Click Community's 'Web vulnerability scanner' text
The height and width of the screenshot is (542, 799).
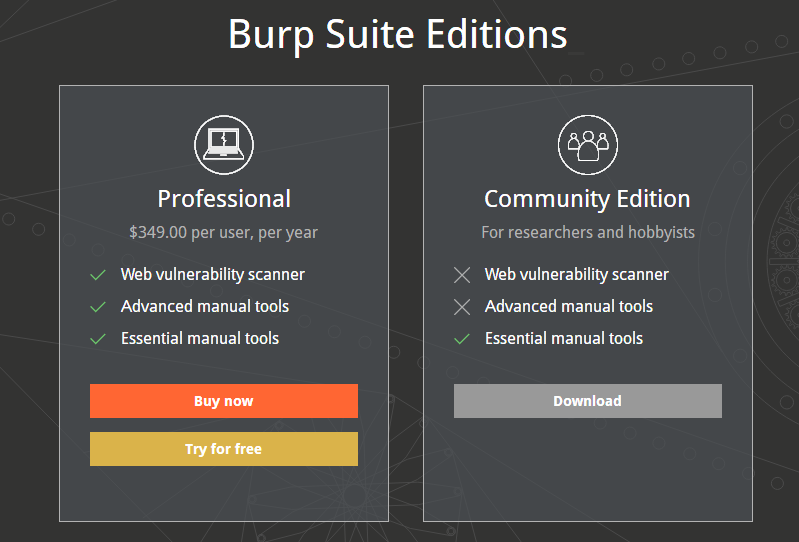click(576, 275)
